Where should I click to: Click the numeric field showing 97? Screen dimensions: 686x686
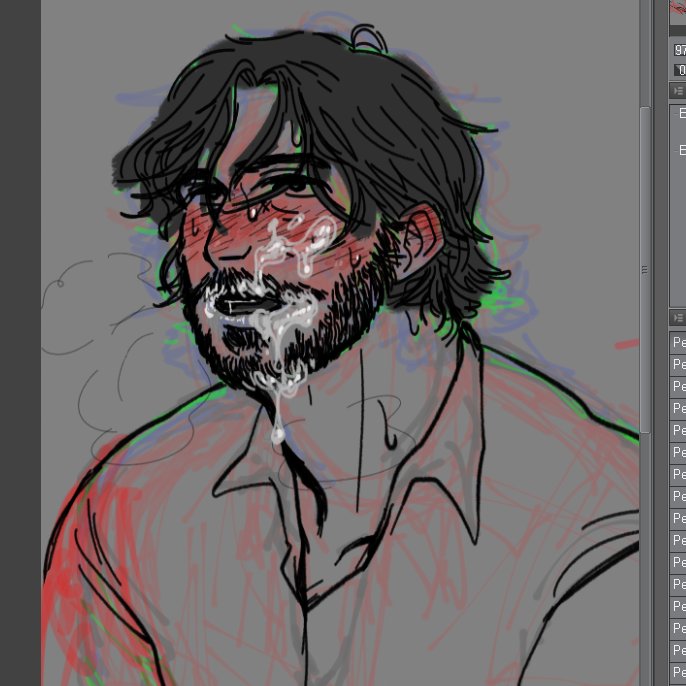click(679, 50)
